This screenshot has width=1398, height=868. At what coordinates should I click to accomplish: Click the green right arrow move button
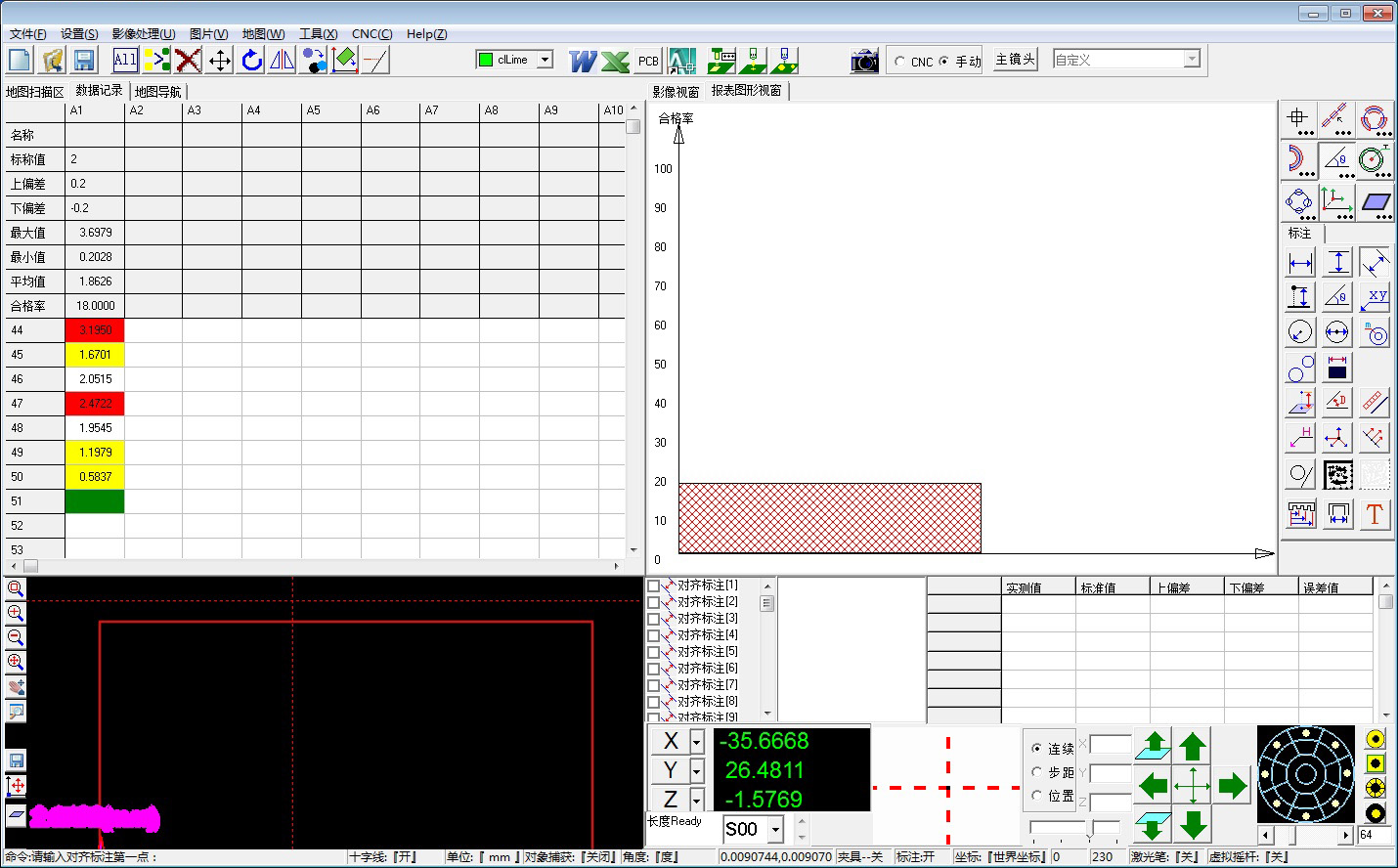pyautogui.click(x=1232, y=785)
